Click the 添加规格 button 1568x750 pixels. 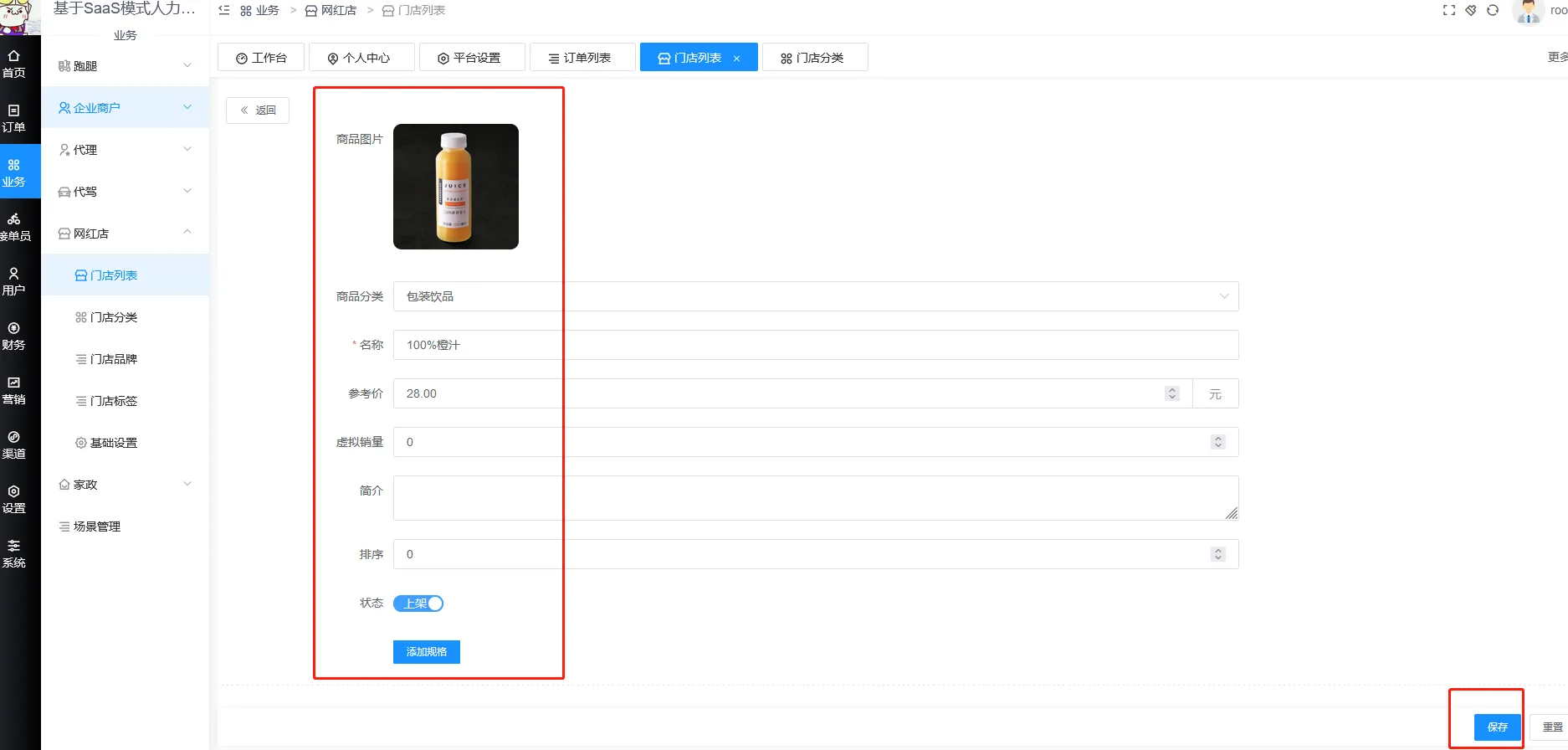coord(427,652)
